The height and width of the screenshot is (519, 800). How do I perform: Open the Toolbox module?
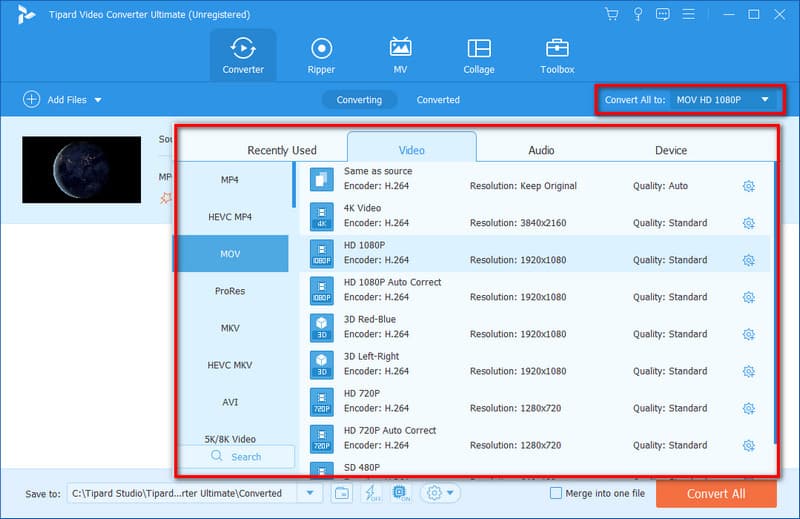[x=557, y=56]
